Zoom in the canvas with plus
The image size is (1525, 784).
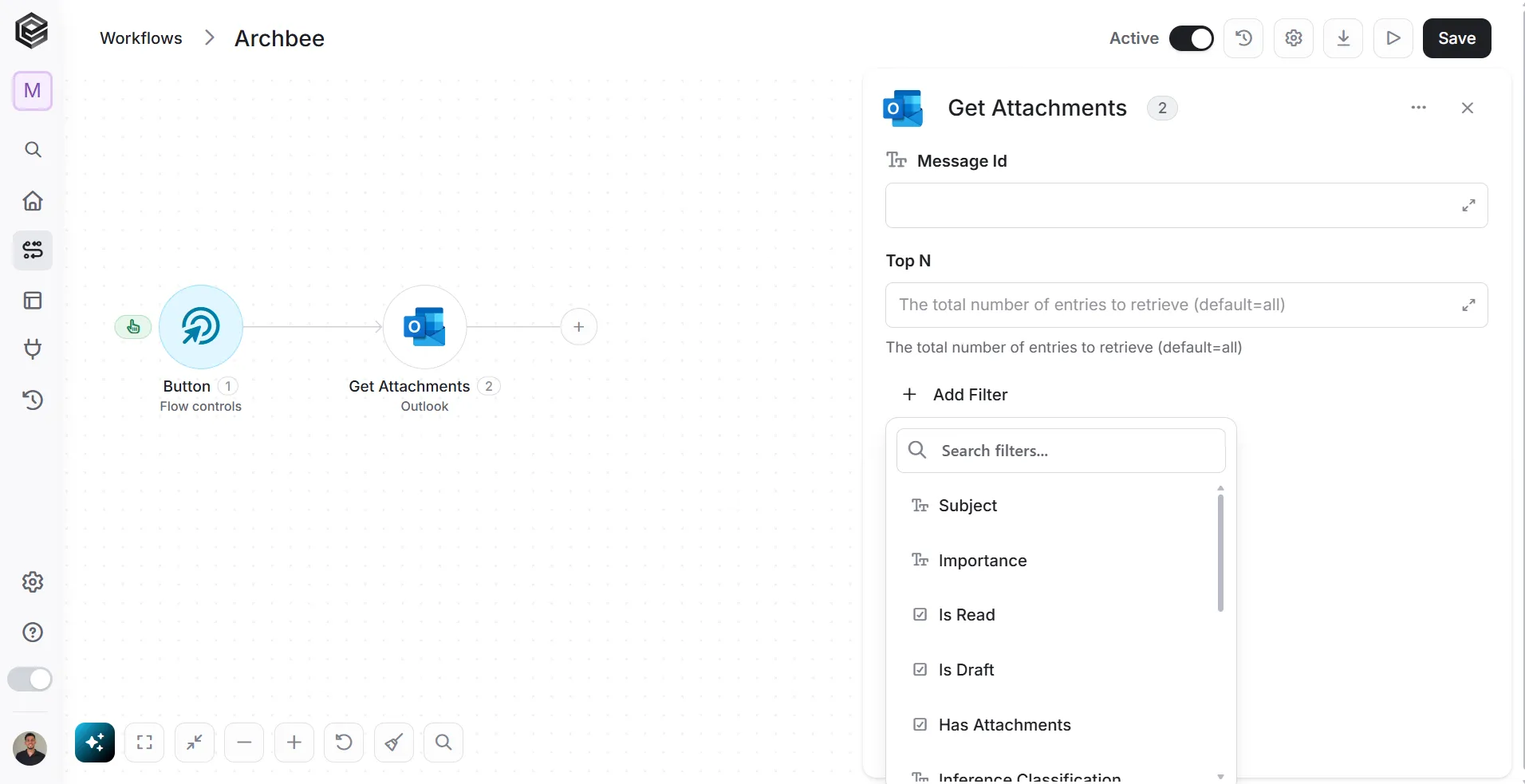(294, 743)
